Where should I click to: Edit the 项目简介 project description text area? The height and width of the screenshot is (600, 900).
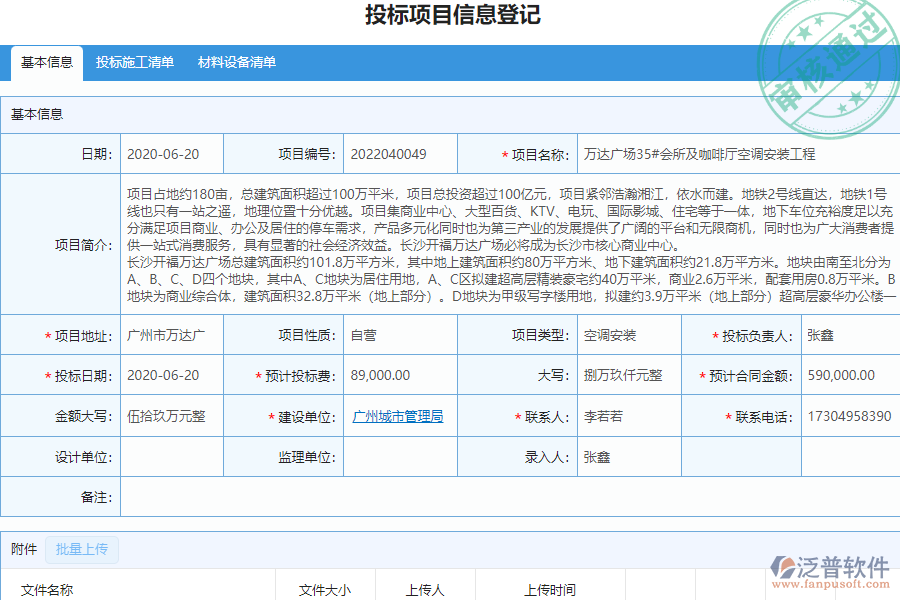point(500,245)
